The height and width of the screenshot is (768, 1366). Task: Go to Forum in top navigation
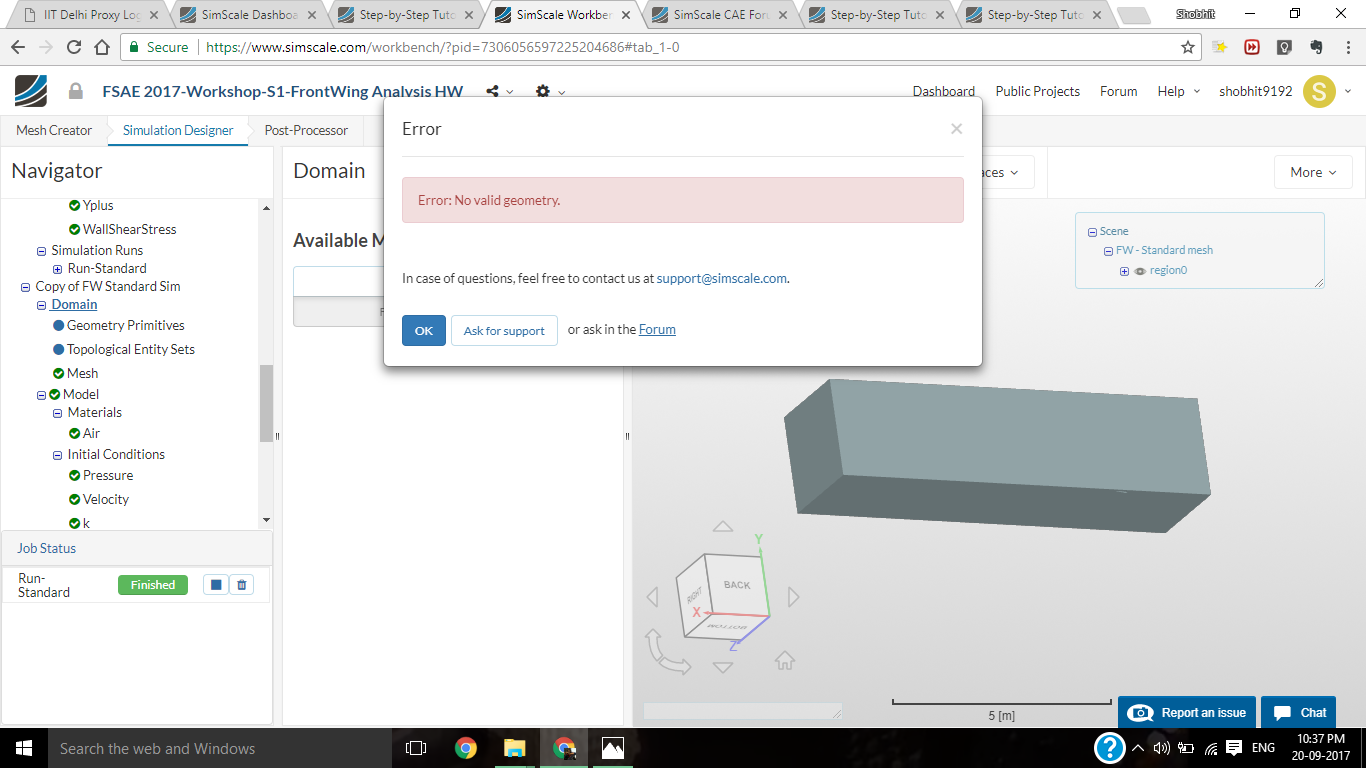click(x=1119, y=91)
